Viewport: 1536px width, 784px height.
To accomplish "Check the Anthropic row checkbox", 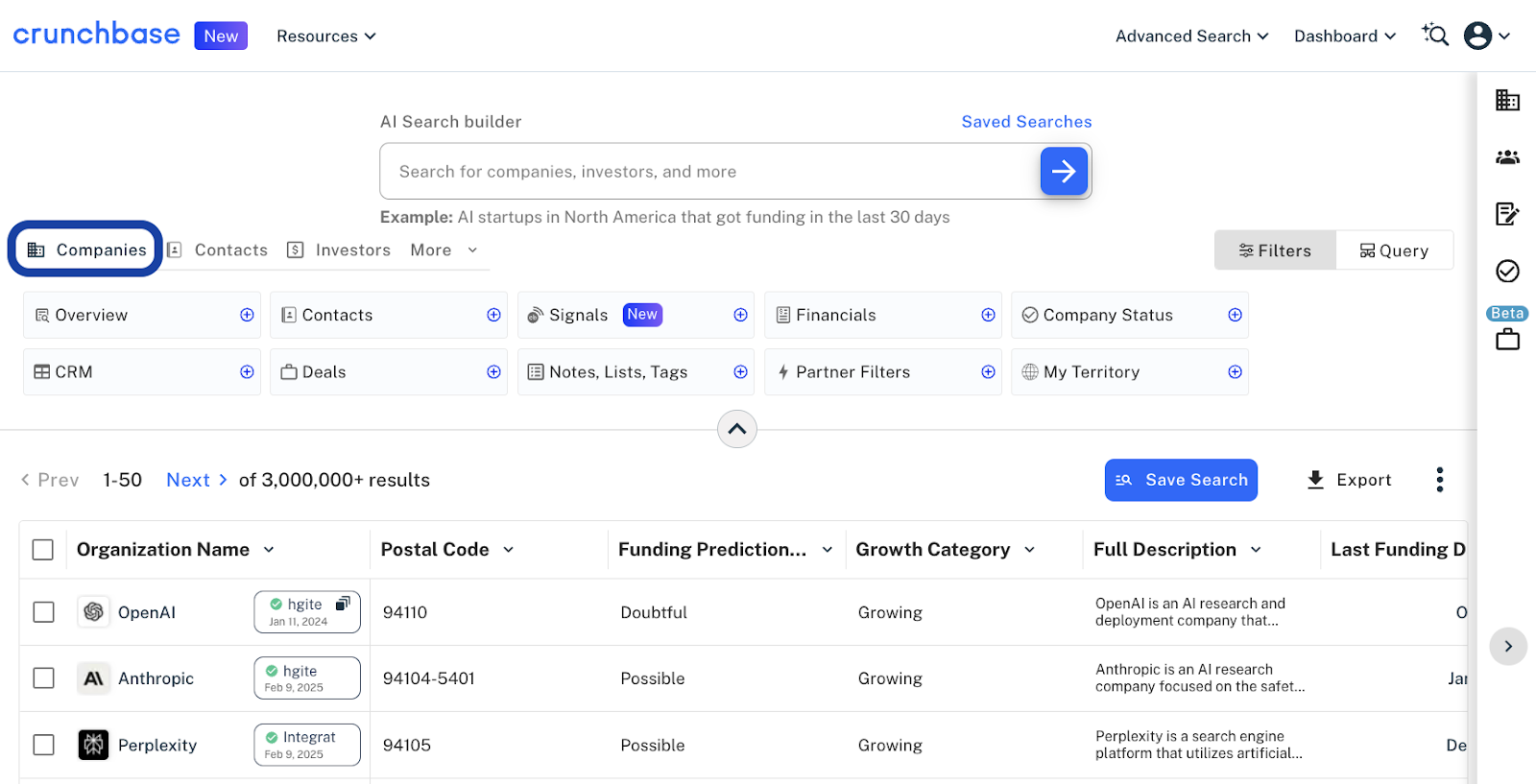I will pos(43,678).
